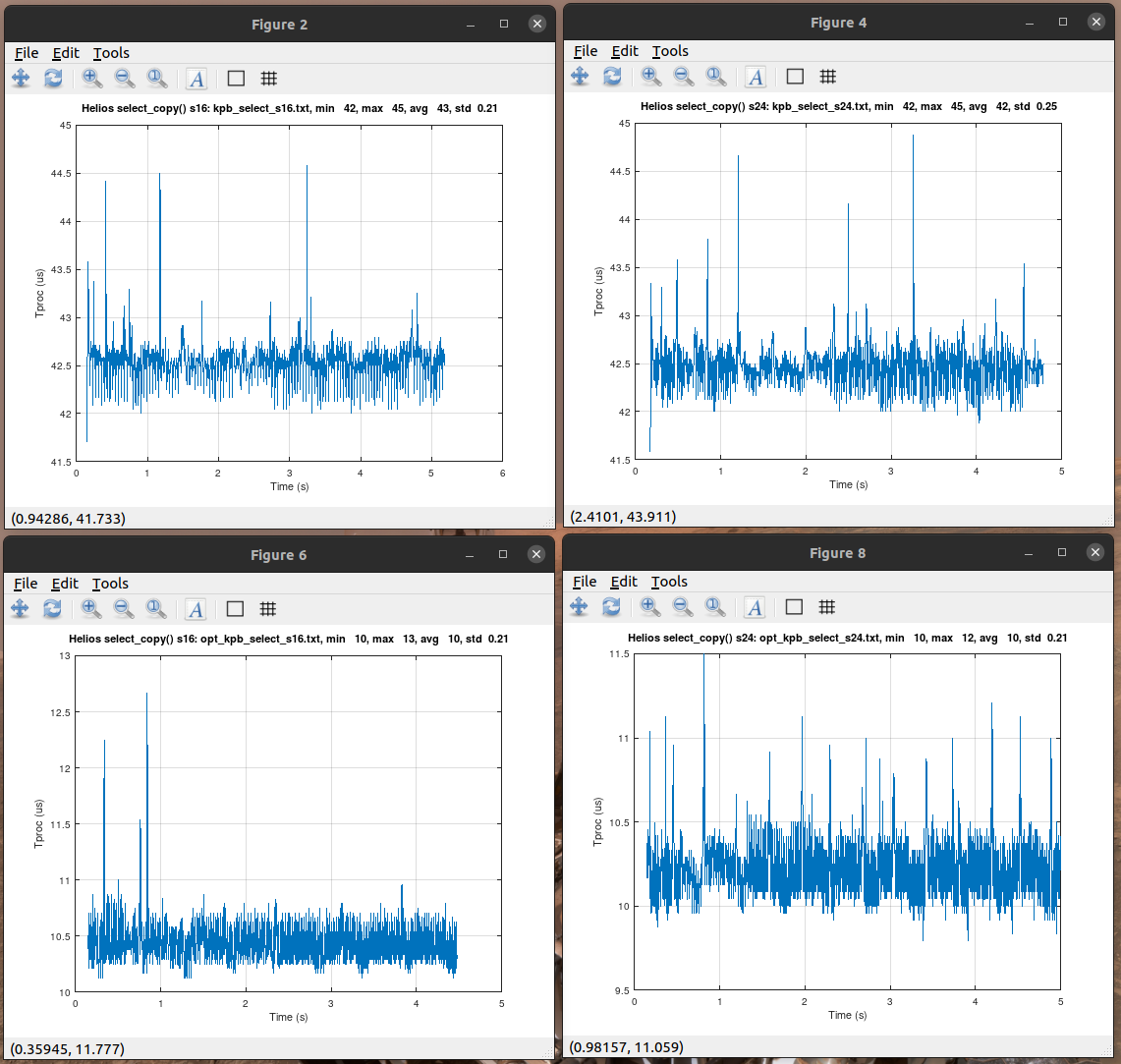The height and width of the screenshot is (1064, 1121).
Task: Toggle the grid in Figure 2
Action: (x=268, y=78)
